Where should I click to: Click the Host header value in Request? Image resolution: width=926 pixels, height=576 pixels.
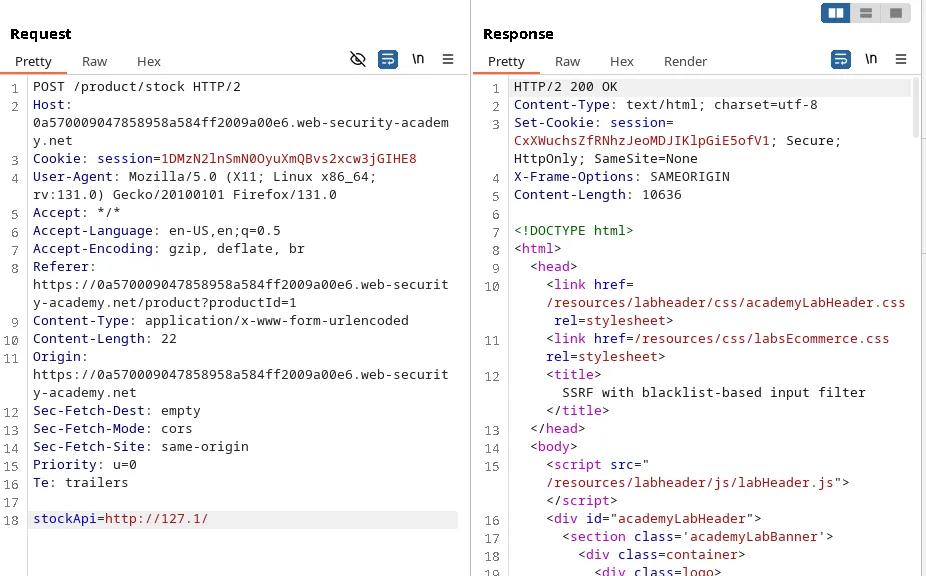click(x=240, y=132)
